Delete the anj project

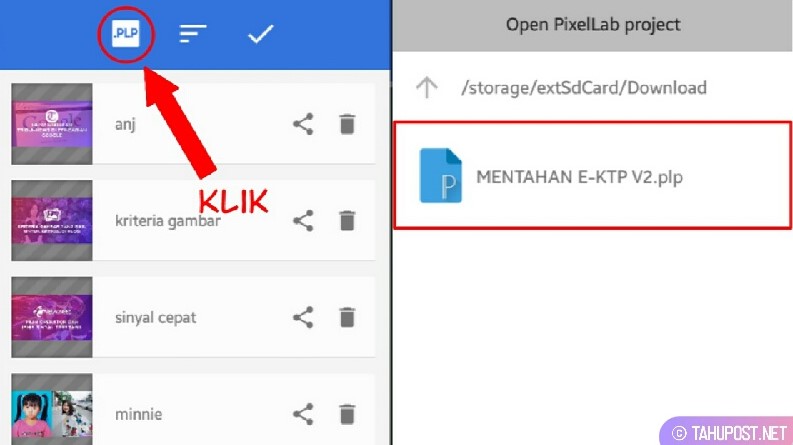coord(347,124)
